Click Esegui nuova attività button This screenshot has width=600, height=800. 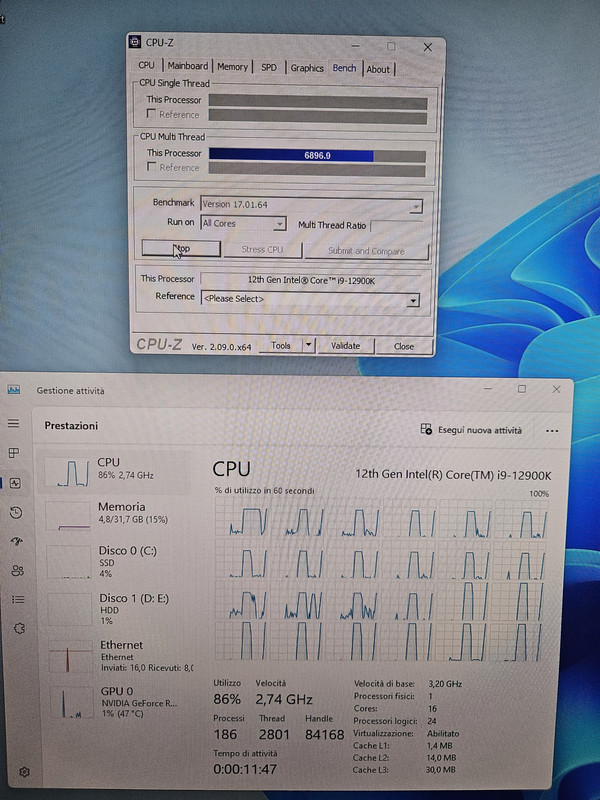(x=471, y=430)
